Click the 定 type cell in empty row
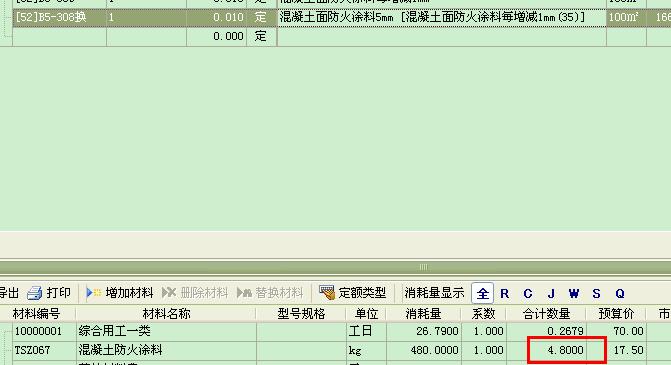This screenshot has width=671, height=365. pyautogui.click(x=261, y=36)
